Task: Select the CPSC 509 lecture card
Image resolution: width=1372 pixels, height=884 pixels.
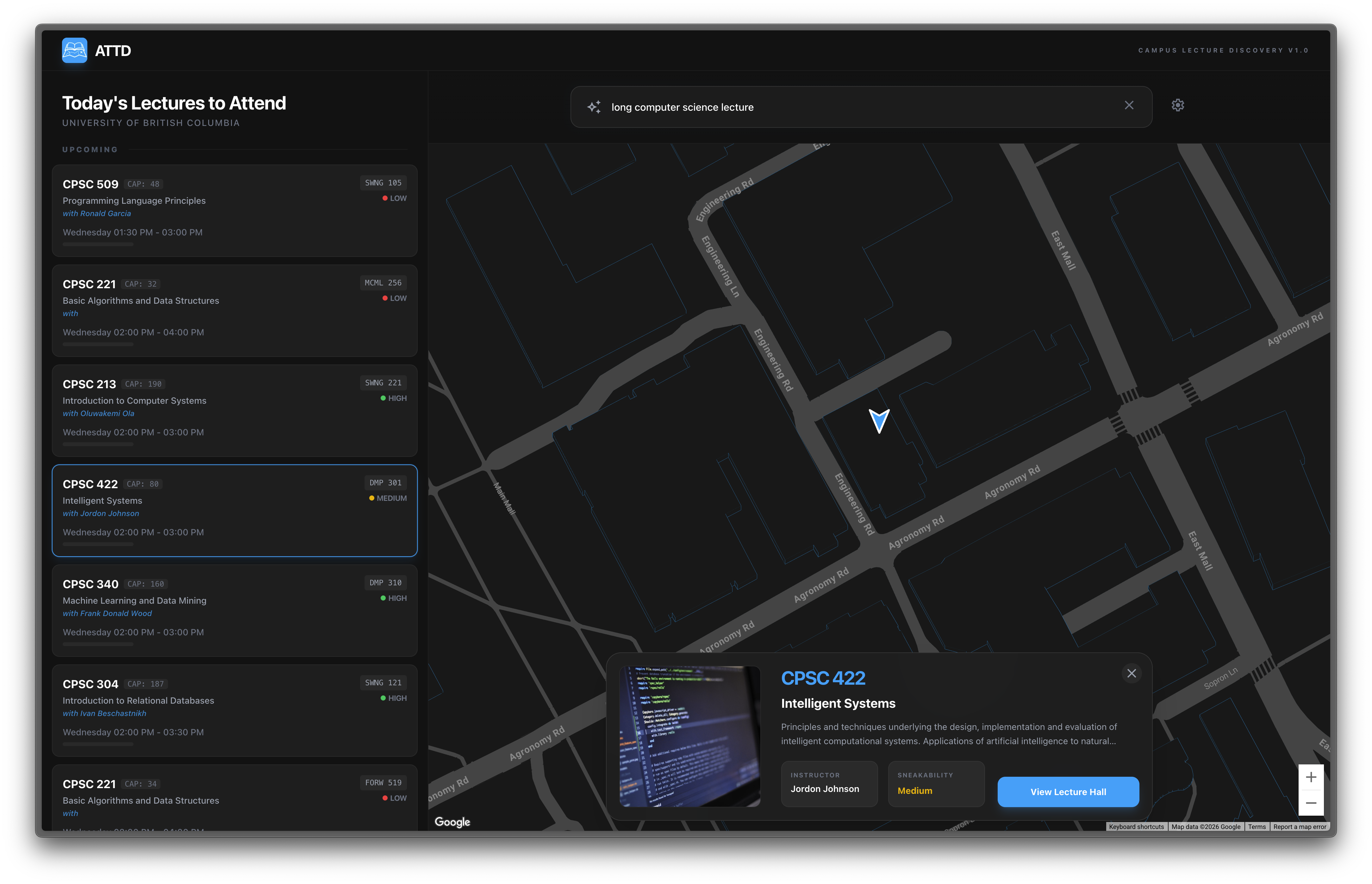Action: (234, 211)
